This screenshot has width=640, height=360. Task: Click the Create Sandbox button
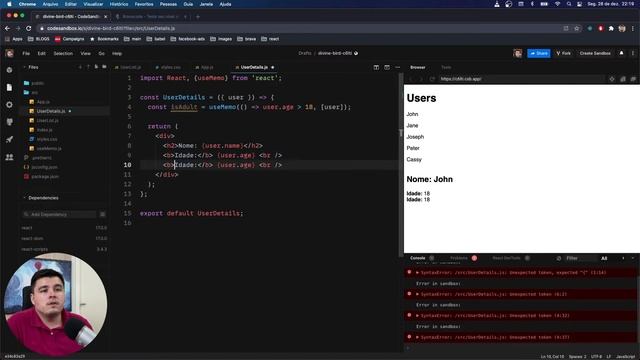[595, 53]
